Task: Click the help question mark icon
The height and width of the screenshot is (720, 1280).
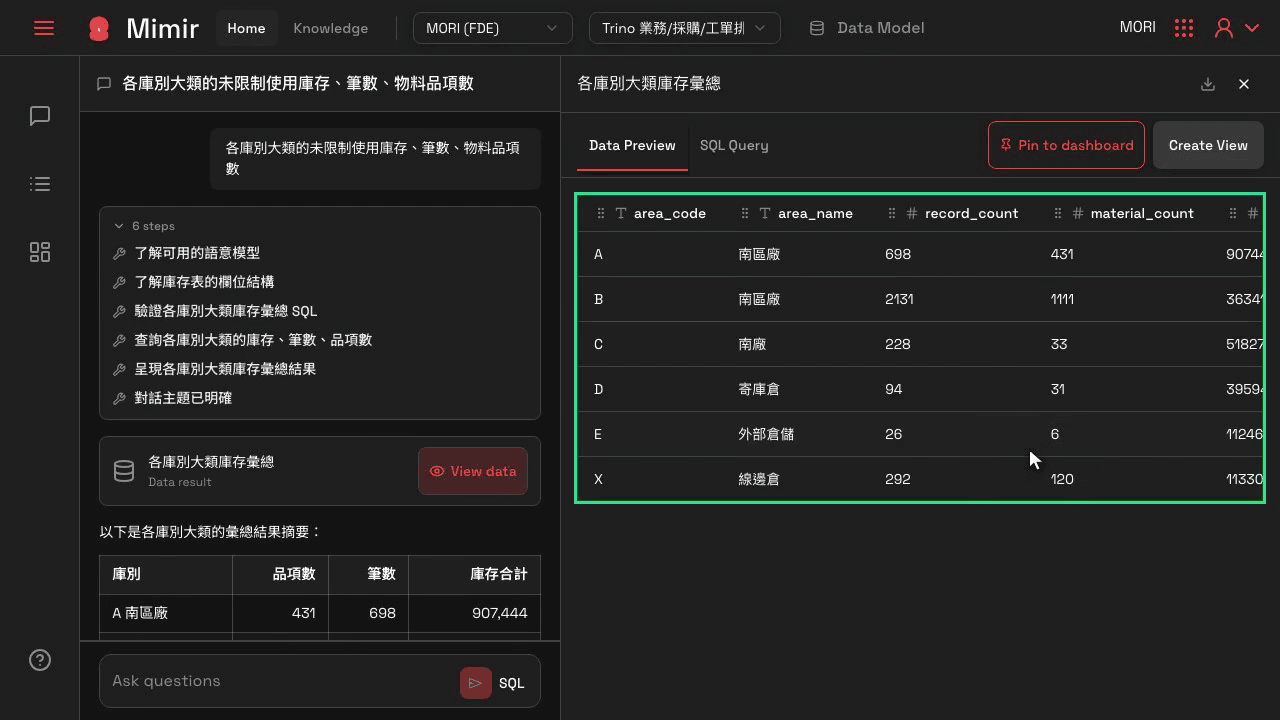Action: click(40, 660)
